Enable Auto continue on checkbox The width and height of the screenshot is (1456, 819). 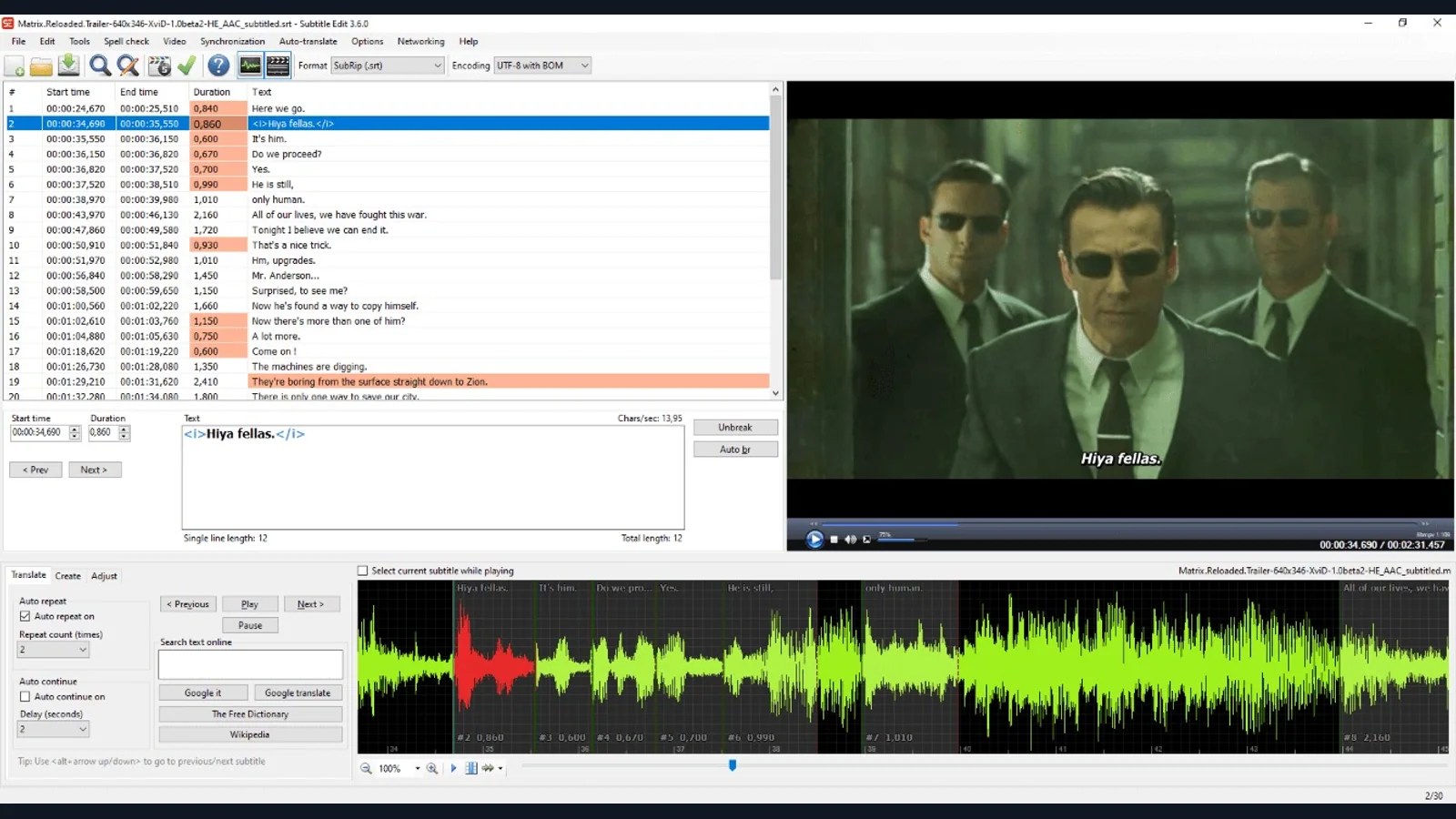pyautogui.click(x=25, y=696)
